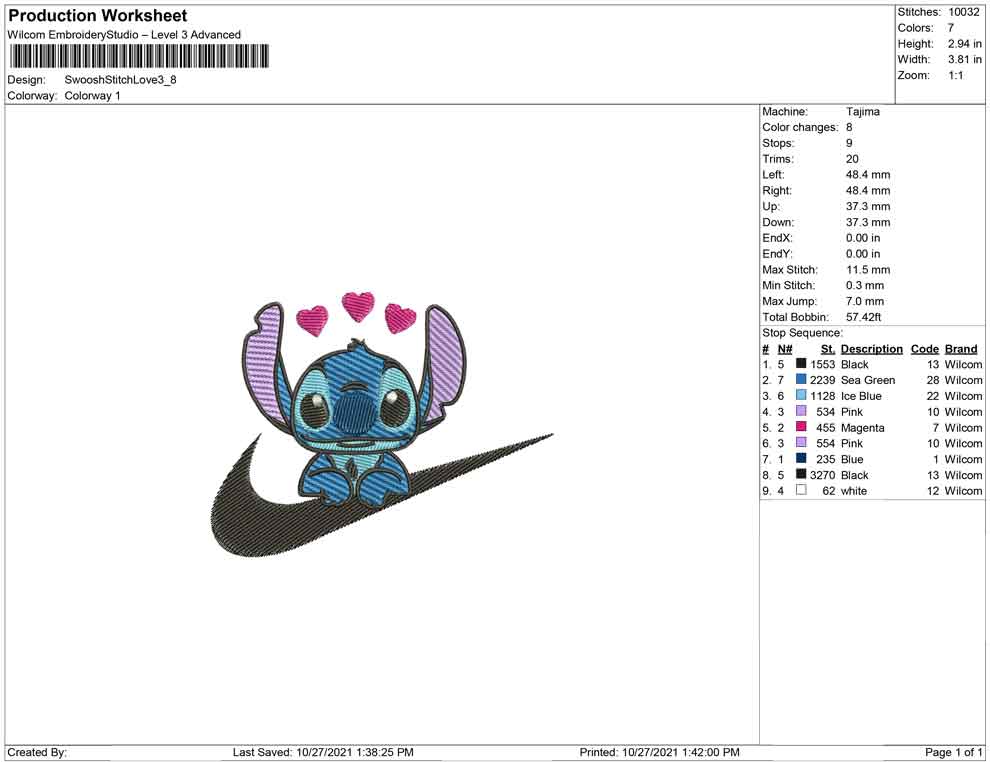Click the 'Stops:' label

[778, 143]
